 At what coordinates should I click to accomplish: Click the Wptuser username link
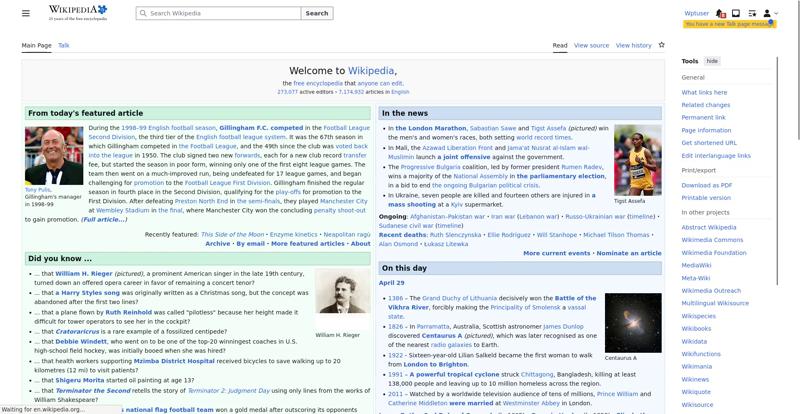coord(696,14)
